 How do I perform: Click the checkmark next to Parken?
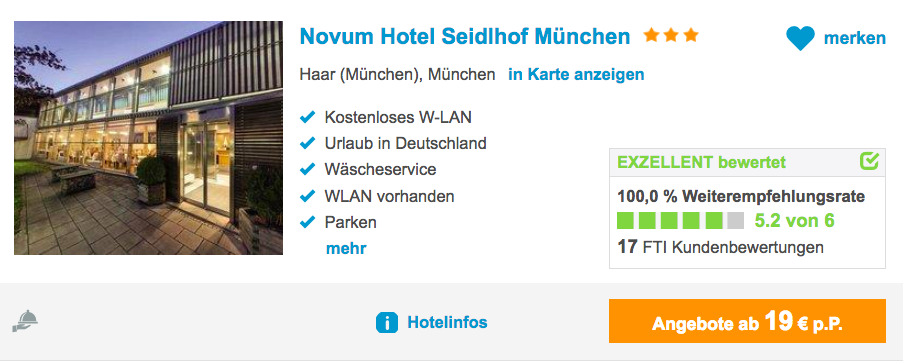click(308, 222)
